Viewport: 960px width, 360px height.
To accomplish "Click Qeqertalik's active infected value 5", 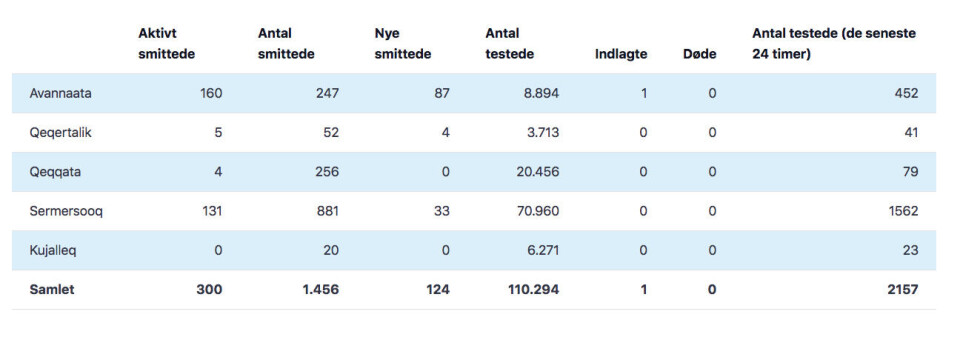I will (219, 132).
